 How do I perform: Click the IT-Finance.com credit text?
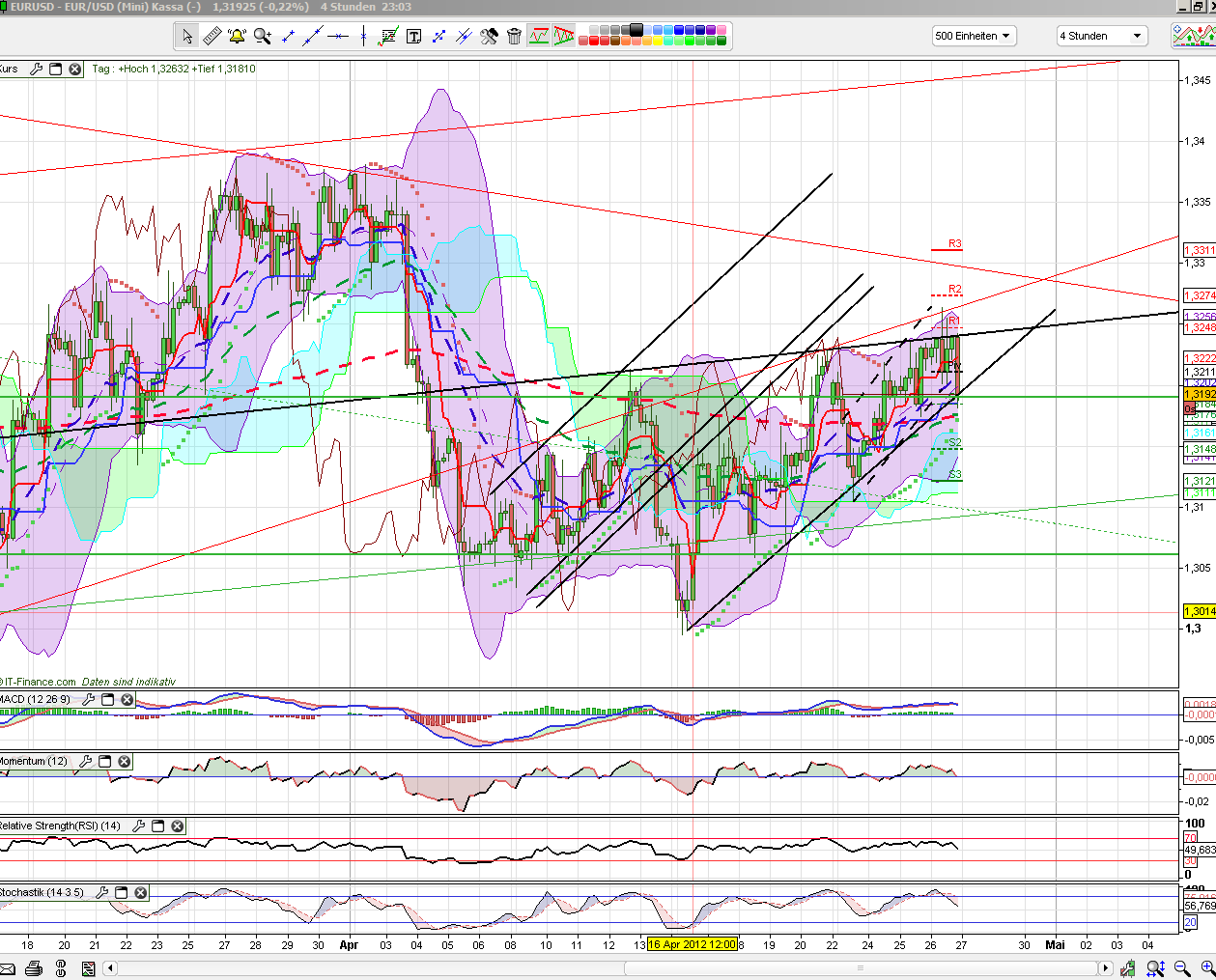coord(39,682)
